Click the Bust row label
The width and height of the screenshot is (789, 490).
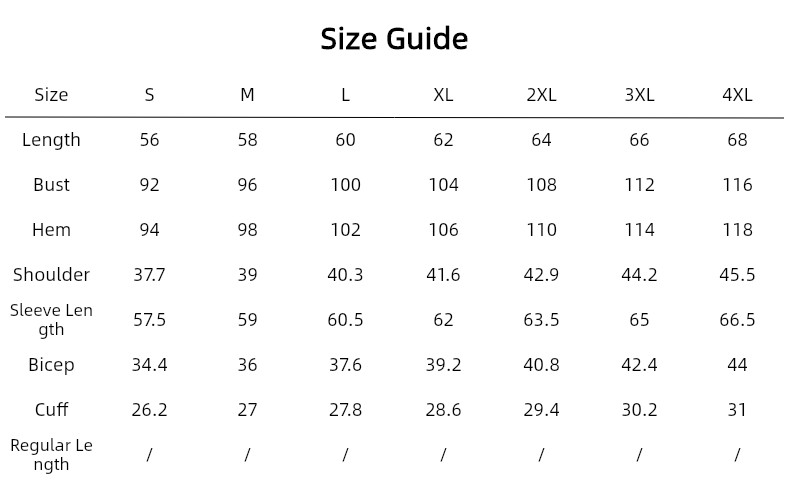click(51, 185)
